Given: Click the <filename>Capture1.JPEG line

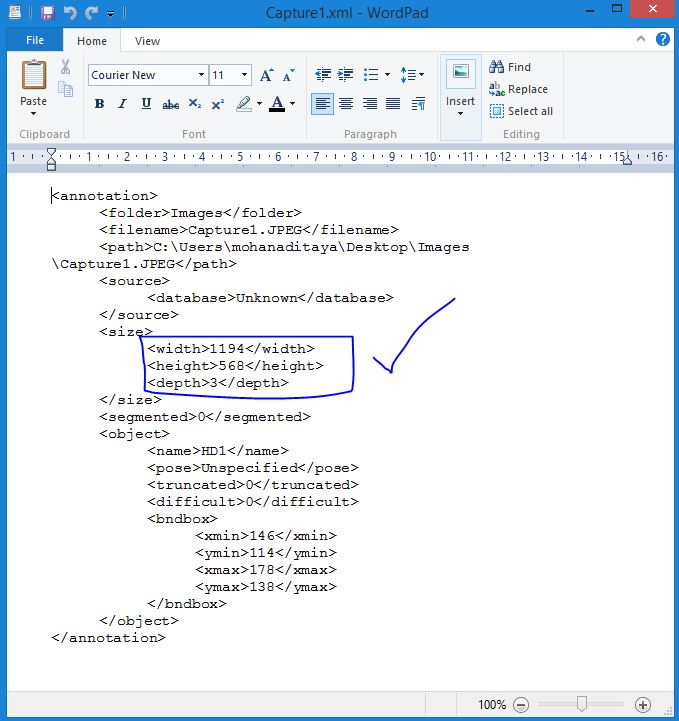Looking at the screenshot, I should (x=249, y=229).
